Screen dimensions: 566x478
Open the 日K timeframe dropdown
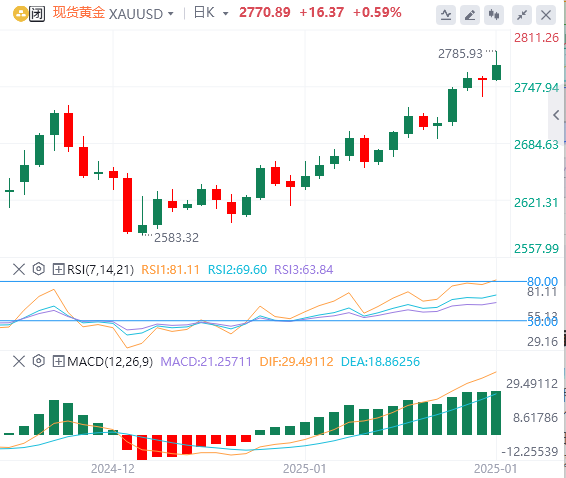tap(226, 14)
